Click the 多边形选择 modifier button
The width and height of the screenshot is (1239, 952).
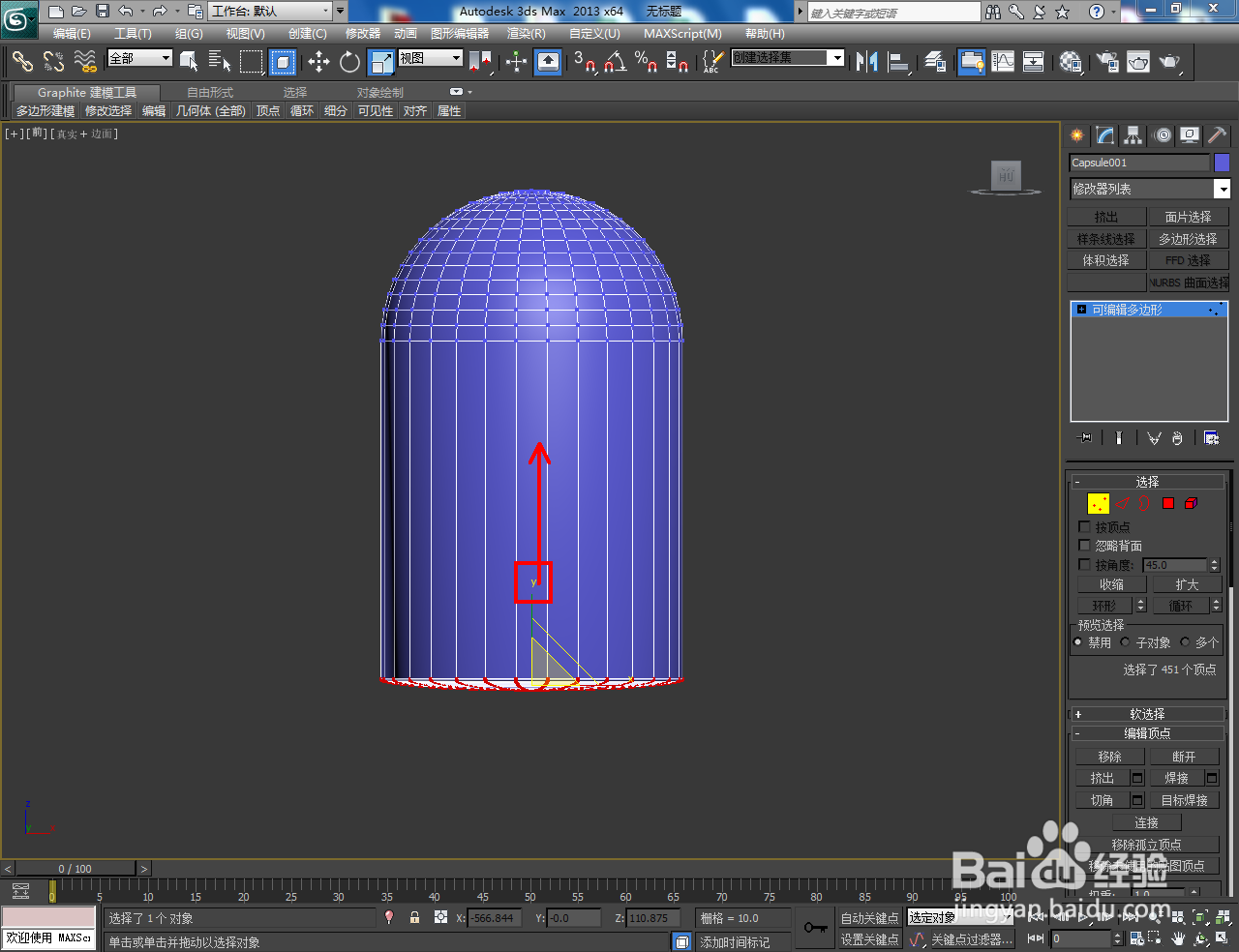click(1188, 239)
